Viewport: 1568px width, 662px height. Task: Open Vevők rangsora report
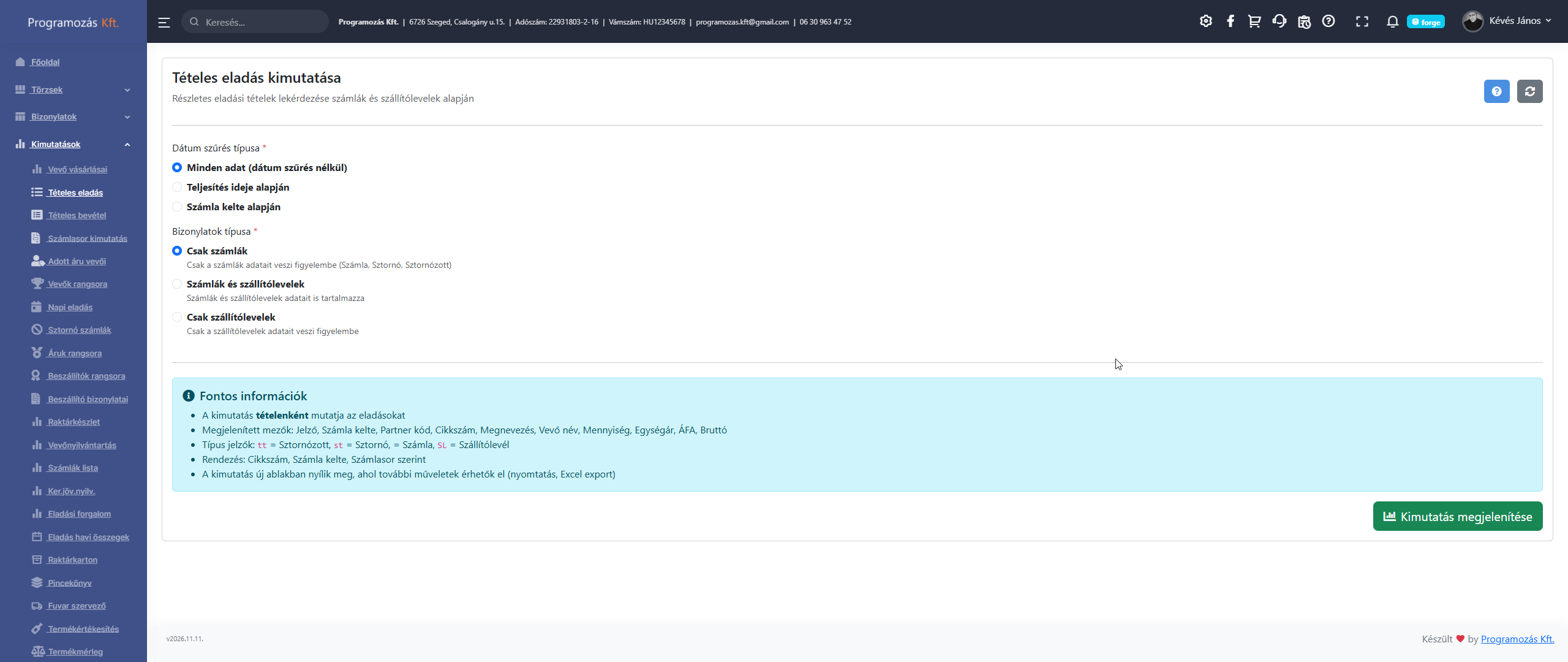(x=77, y=284)
